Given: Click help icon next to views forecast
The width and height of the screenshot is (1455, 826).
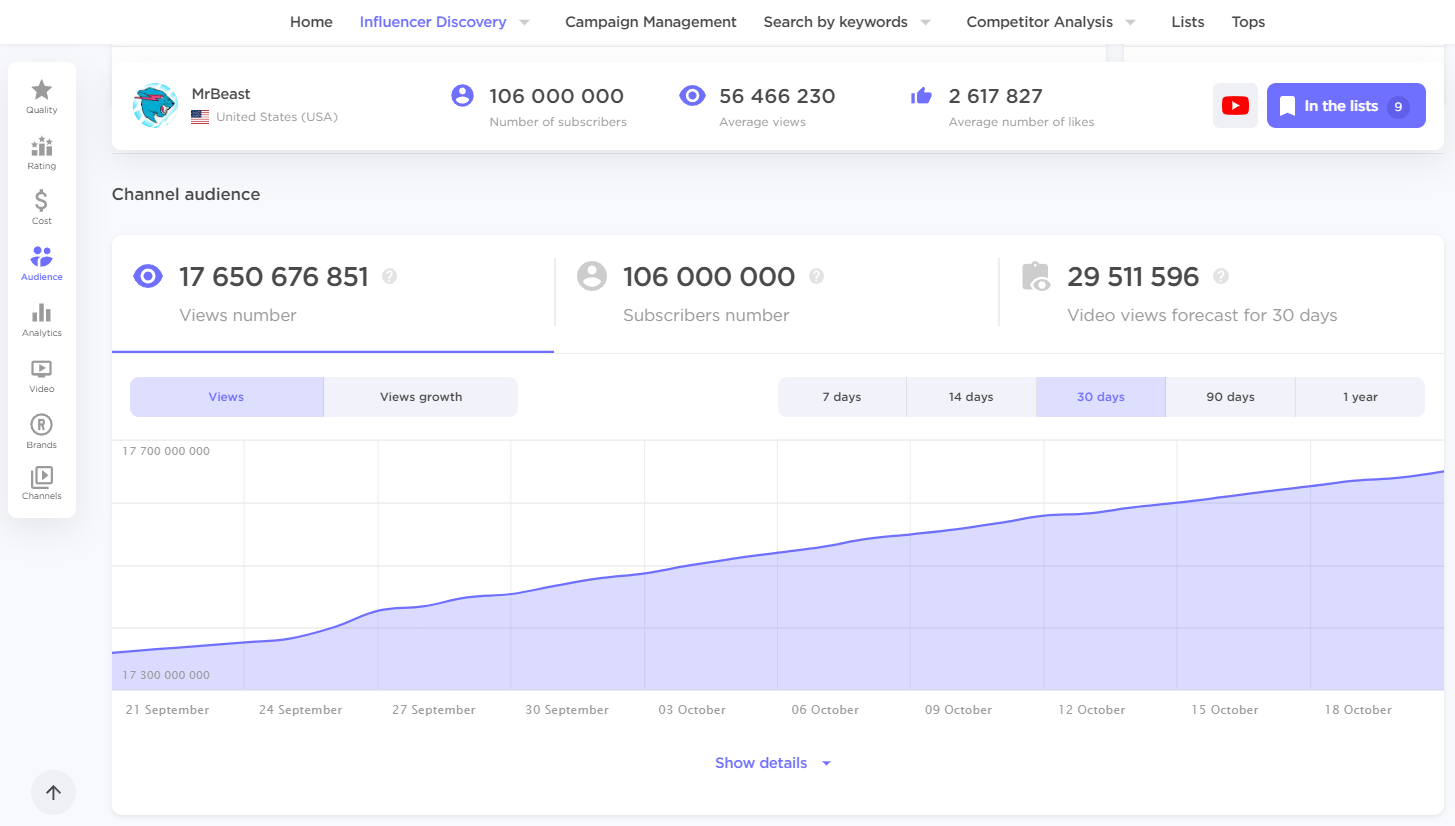Looking at the screenshot, I should click(1220, 276).
